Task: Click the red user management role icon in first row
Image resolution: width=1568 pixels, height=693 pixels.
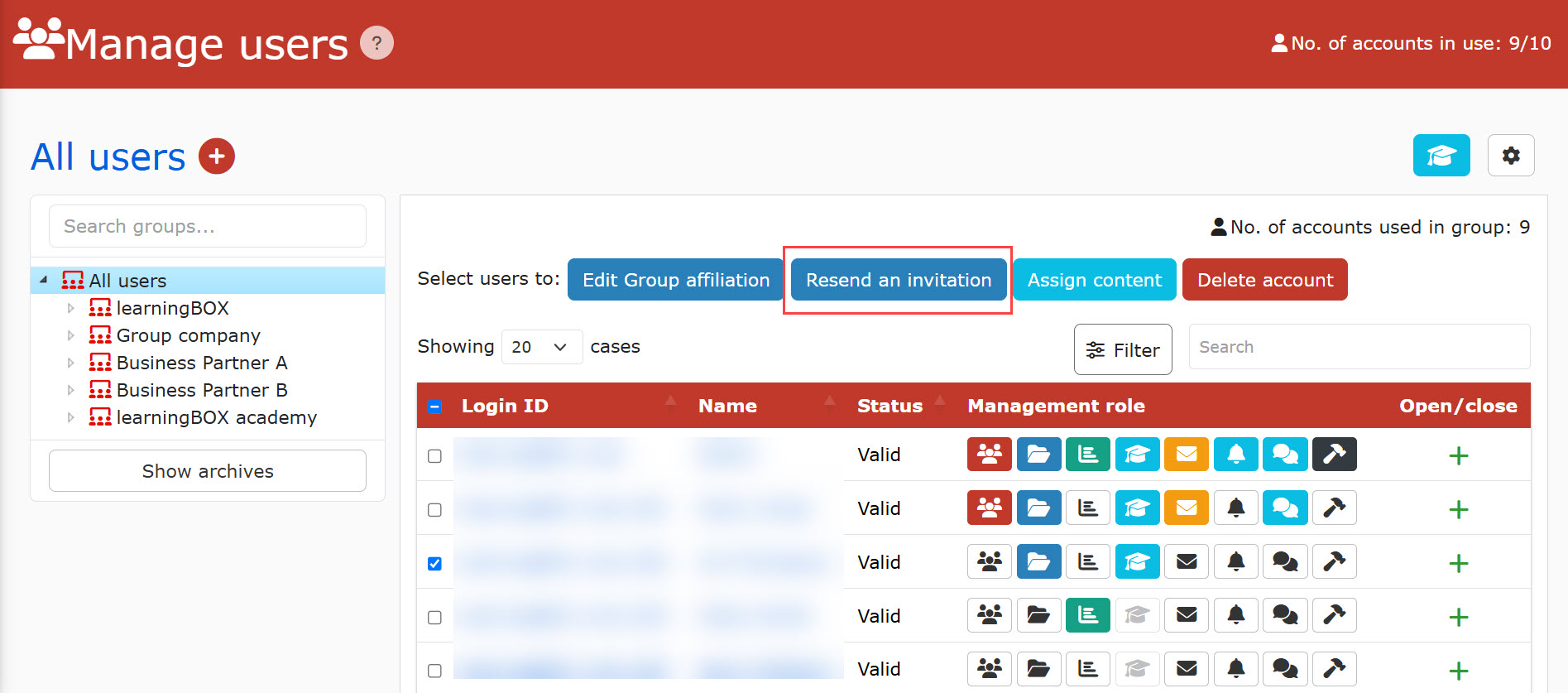Action: 989,455
